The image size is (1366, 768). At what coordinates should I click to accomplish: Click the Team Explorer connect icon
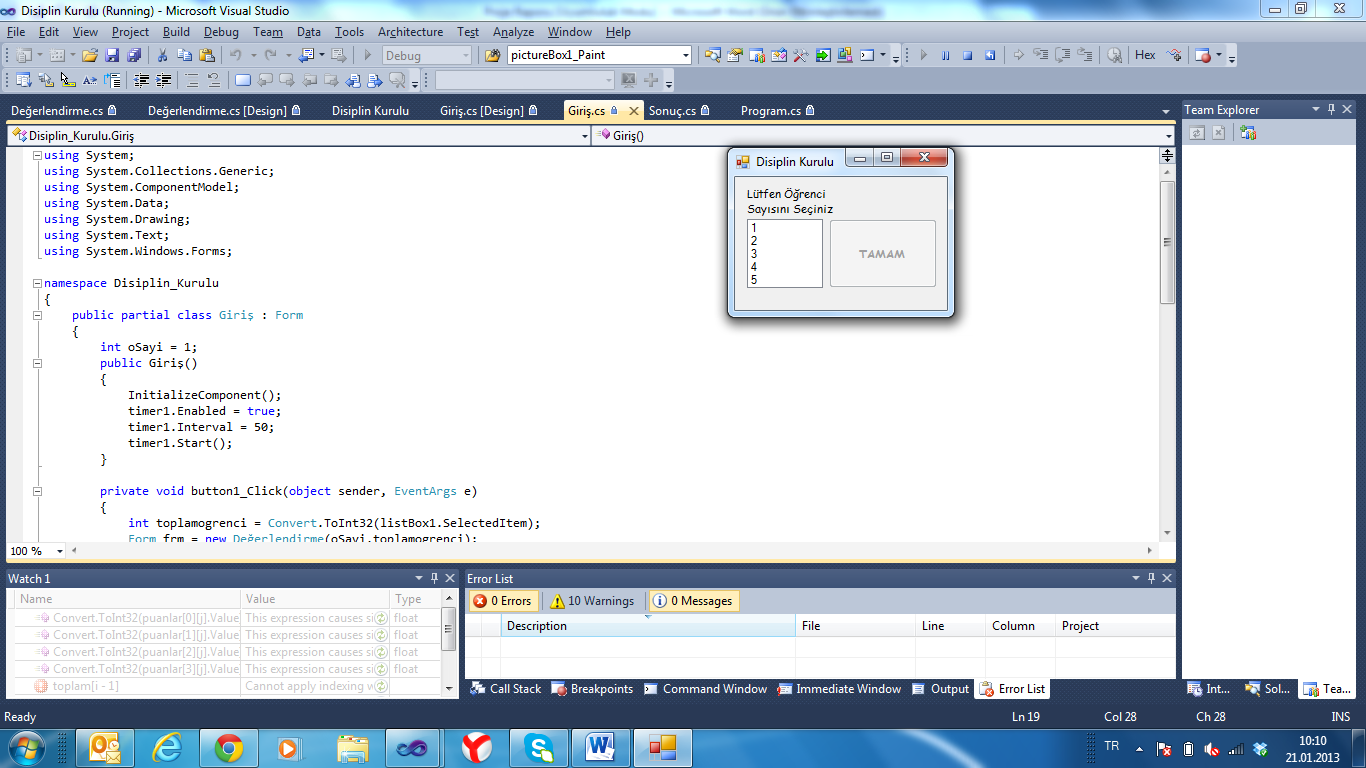pos(1247,133)
